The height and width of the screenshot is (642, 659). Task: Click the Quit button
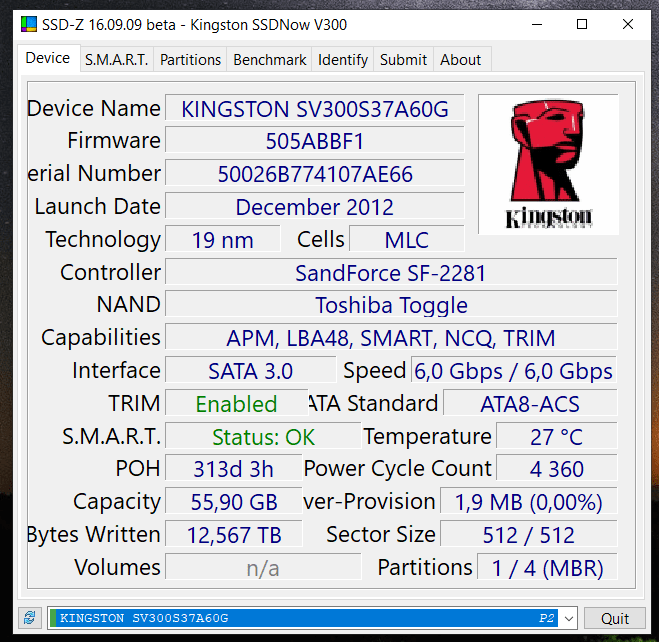click(615, 618)
